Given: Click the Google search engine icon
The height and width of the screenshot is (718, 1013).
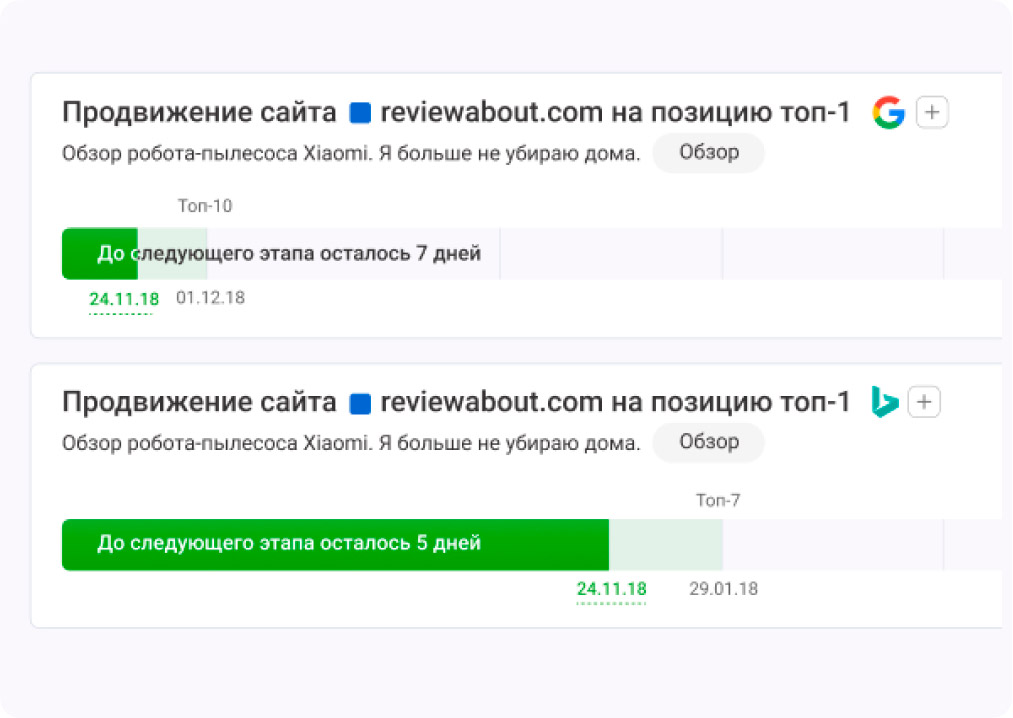Looking at the screenshot, I should click(888, 113).
